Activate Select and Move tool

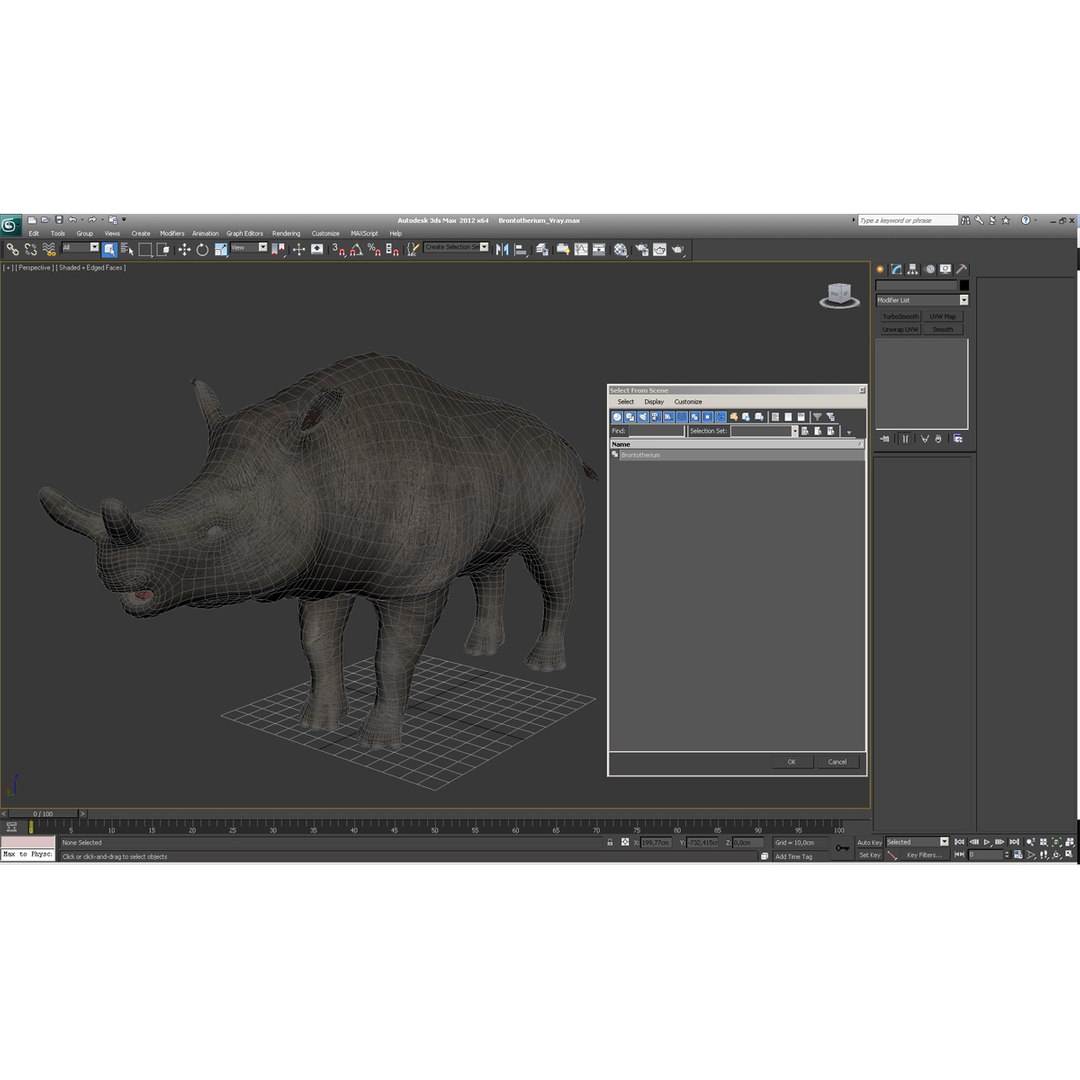pos(184,249)
